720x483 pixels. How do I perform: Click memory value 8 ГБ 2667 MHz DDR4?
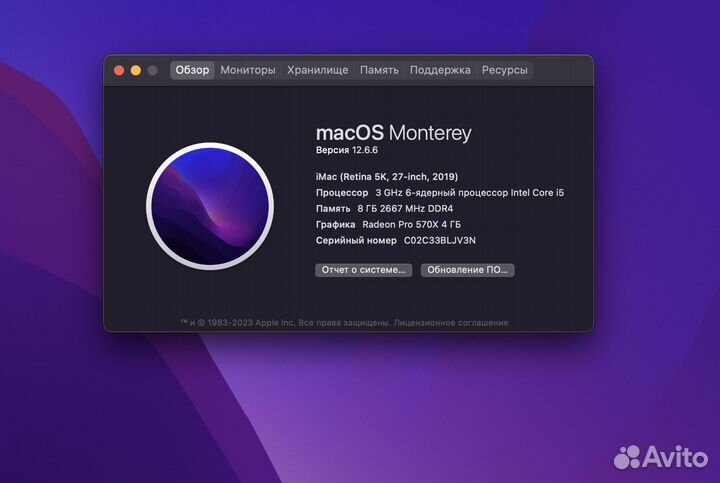click(405, 209)
